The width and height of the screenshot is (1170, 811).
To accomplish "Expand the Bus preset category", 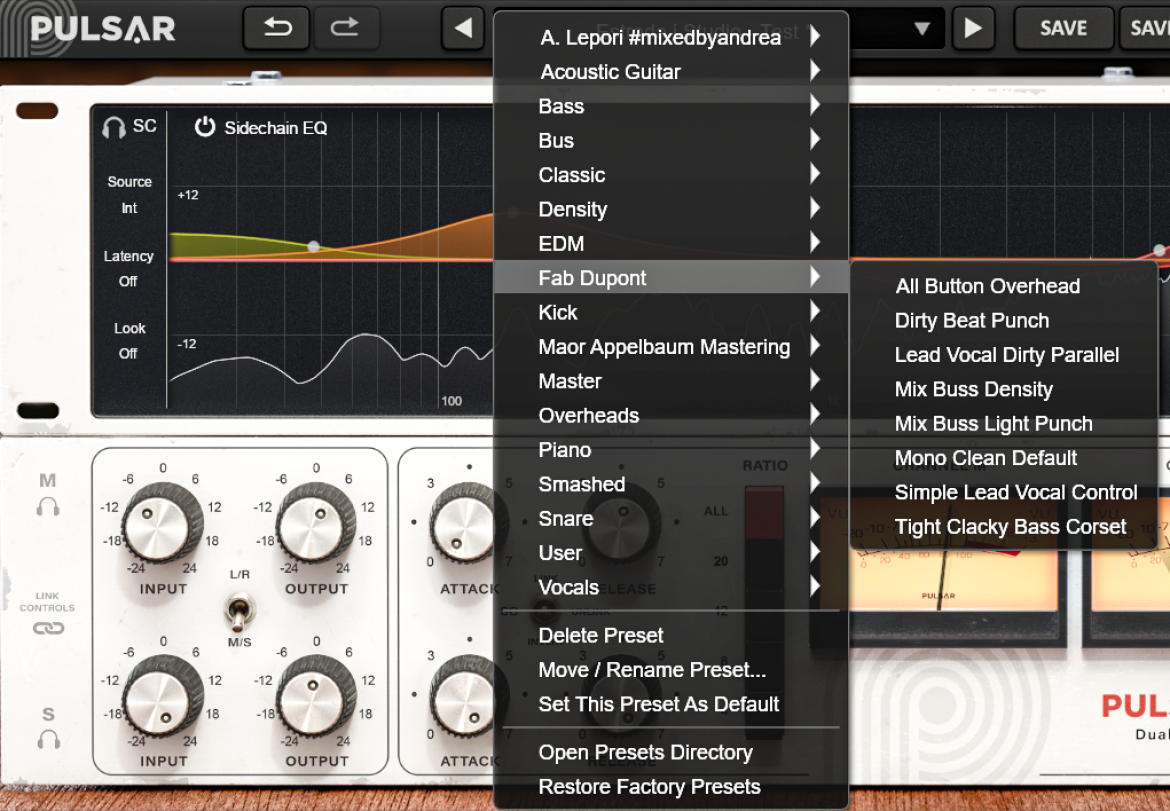I will 671,140.
